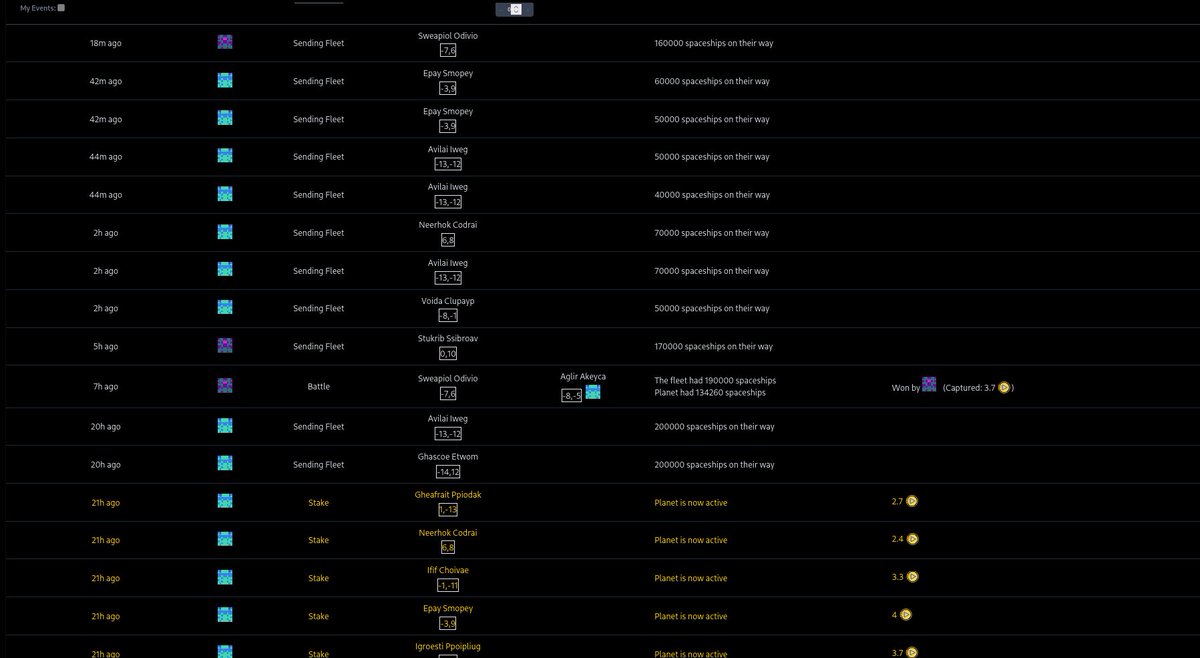This screenshot has width=1200, height=658.
Task: Click avatar in 44m ago 40000 spaceships row
Action: [225, 194]
